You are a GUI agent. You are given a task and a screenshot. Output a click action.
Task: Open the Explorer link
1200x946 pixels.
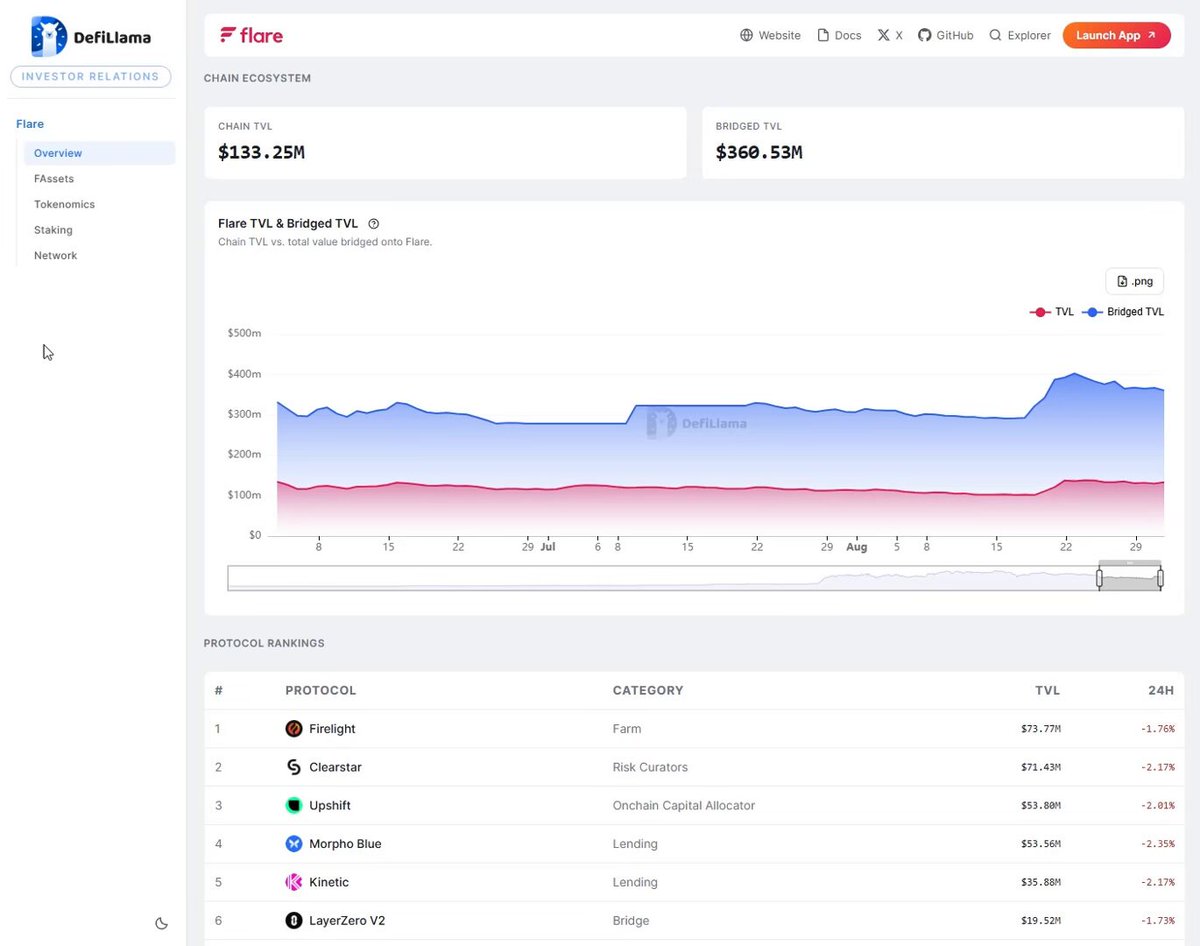click(1020, 35)
